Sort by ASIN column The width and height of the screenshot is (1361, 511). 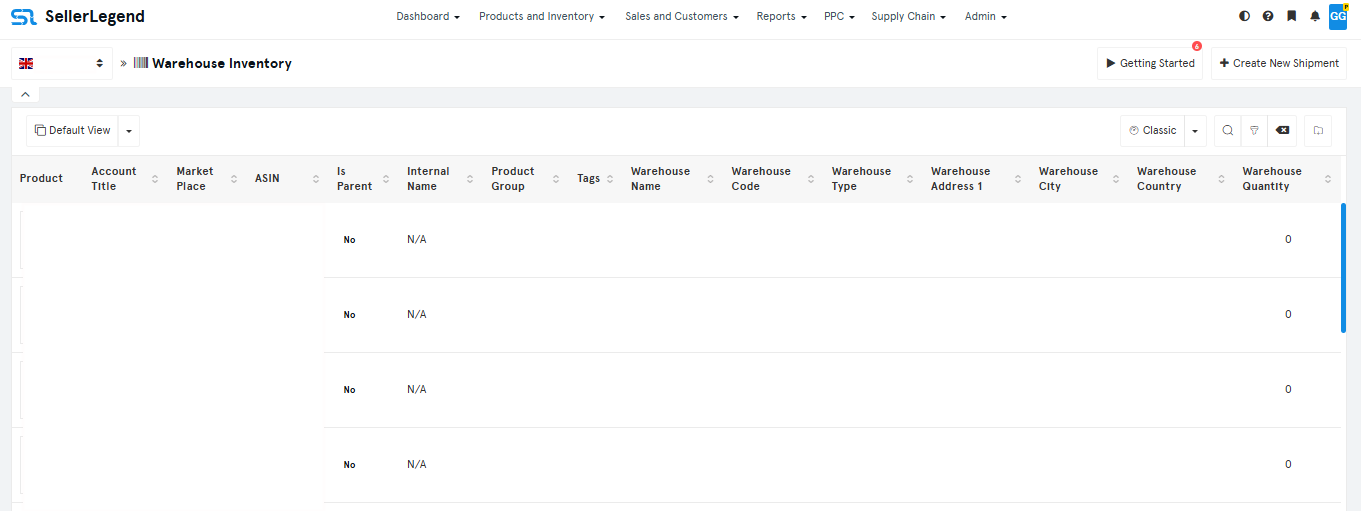tap(314, 179)
